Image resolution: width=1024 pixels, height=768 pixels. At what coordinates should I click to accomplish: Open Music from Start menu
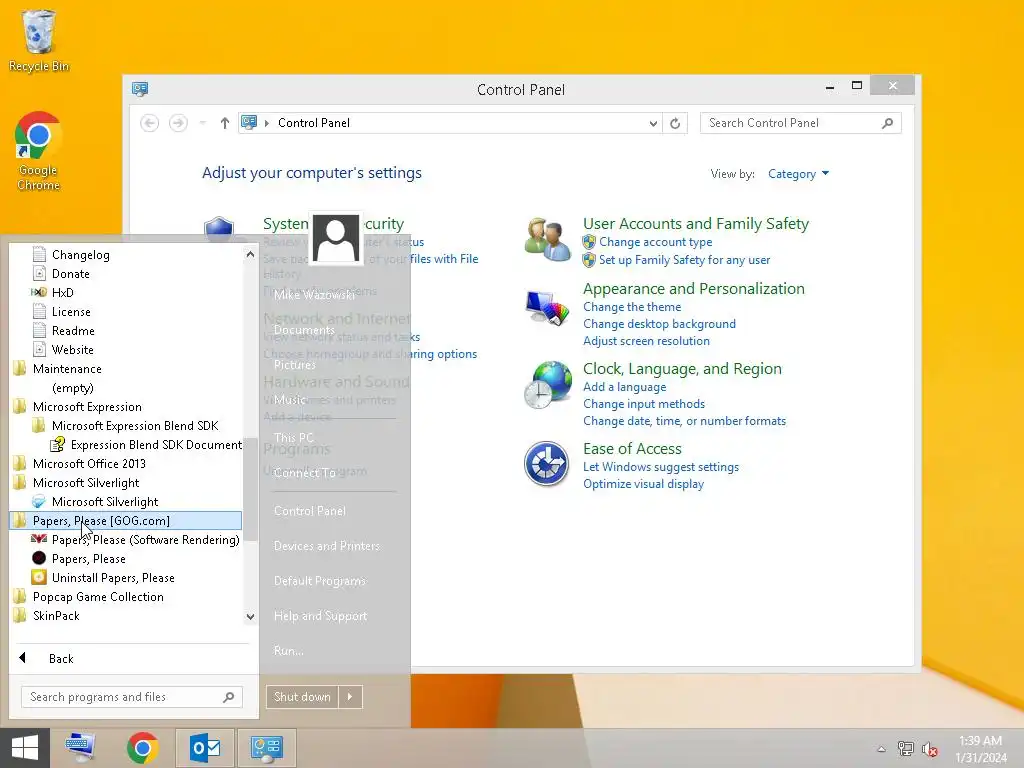[x=289, y=399]
